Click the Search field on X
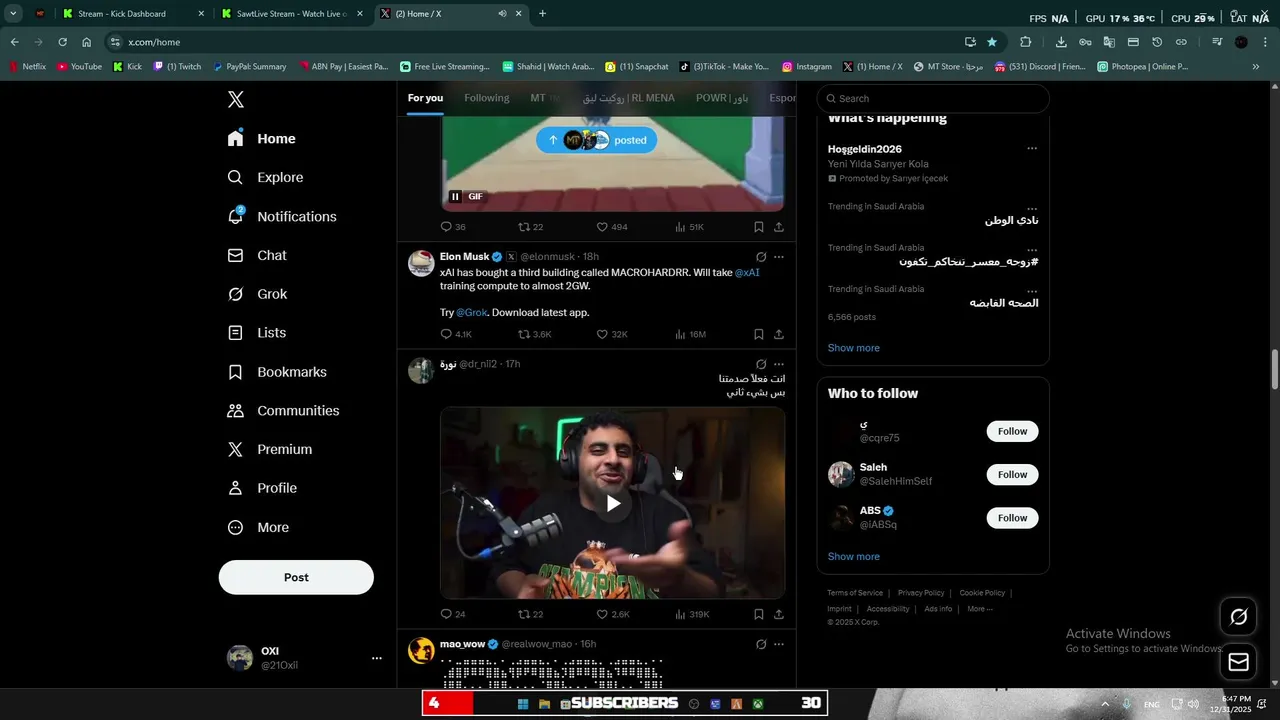The width and height of the screenshot is (1280, 720). (x=933, y=98)
